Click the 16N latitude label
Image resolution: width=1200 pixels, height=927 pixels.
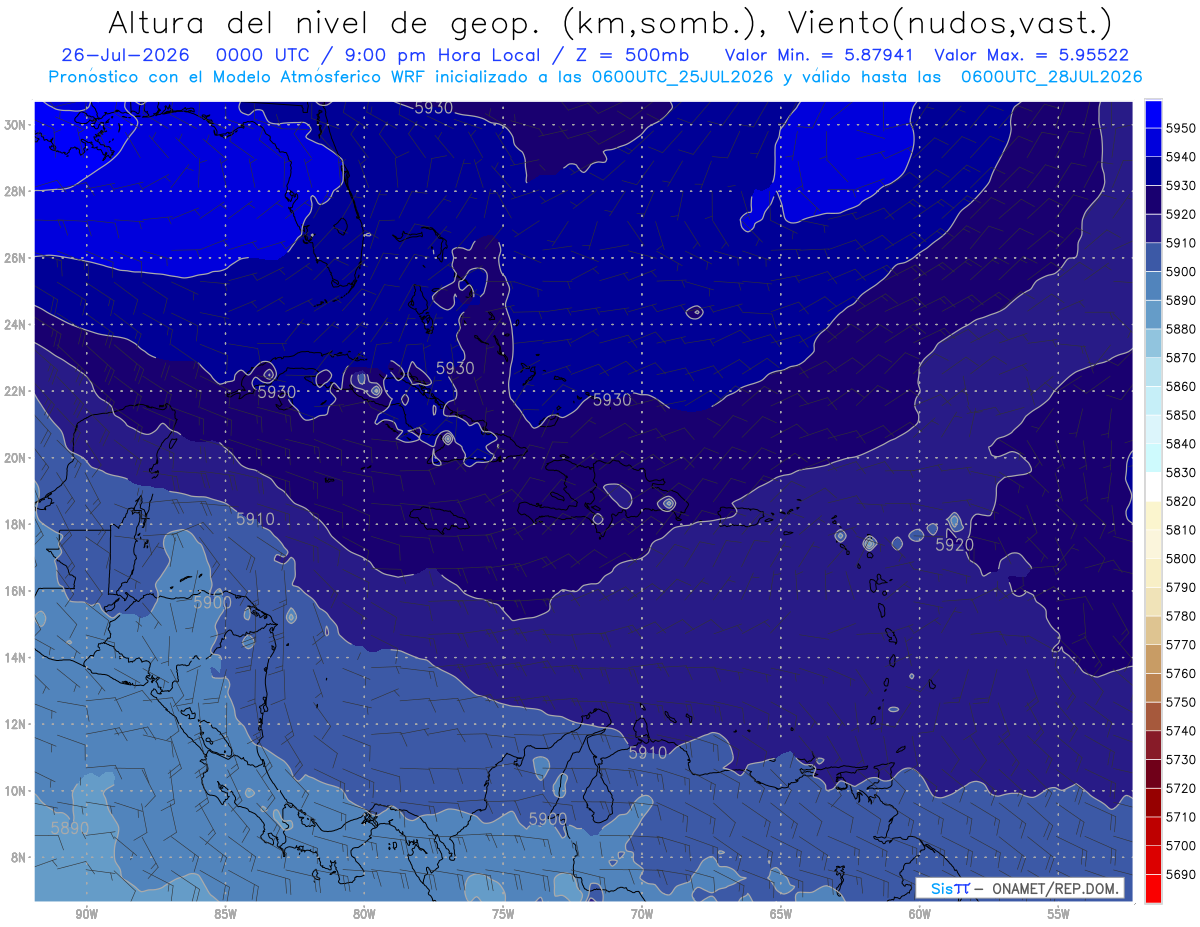coord(17,591)
